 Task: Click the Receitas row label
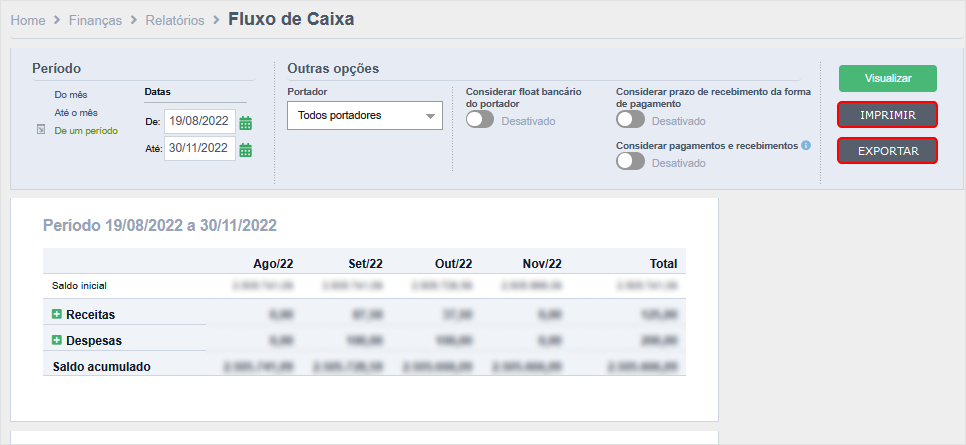coord(91,314)
